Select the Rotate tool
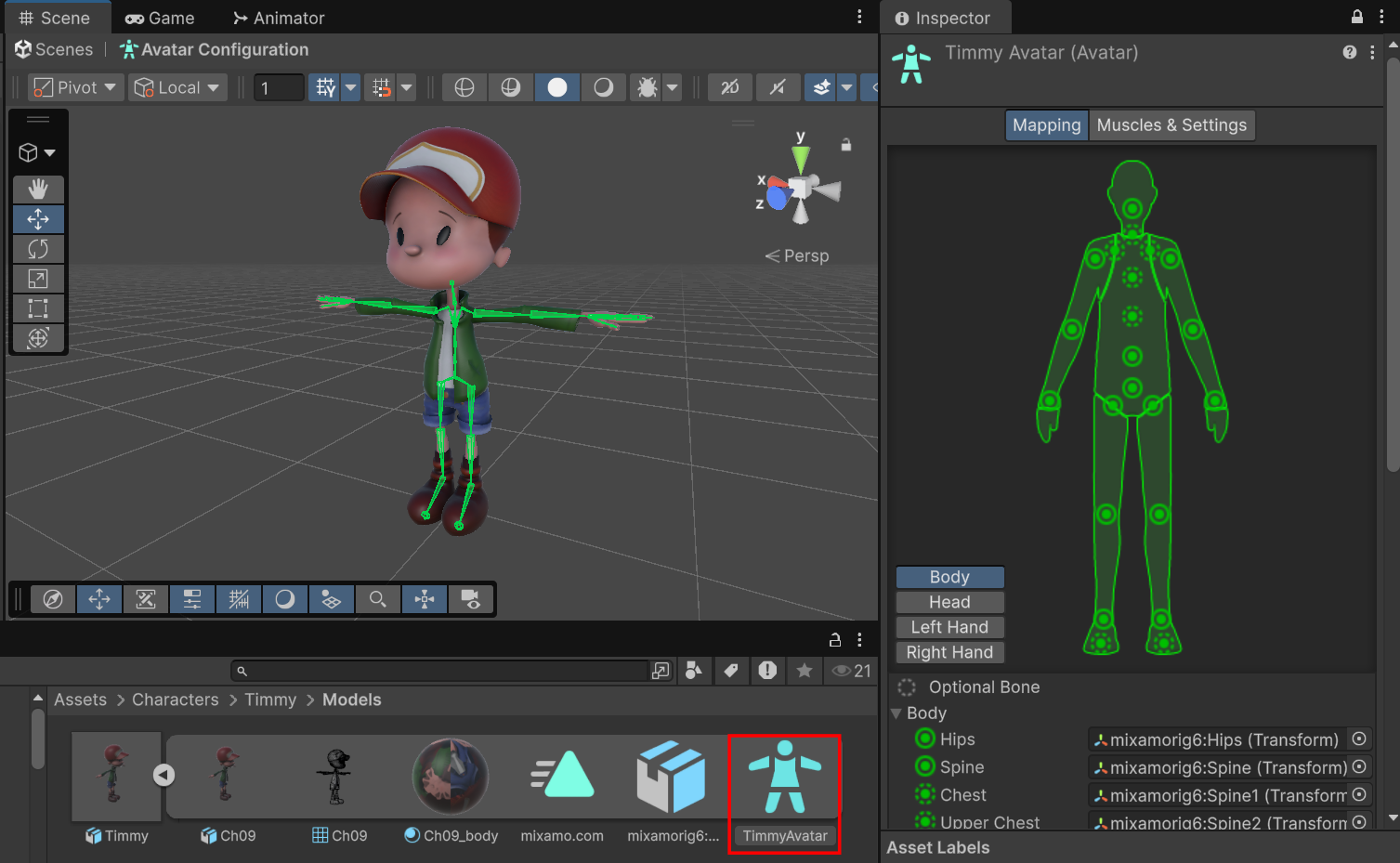Image resolution: width=1400 pixels, height=863 pixels. tap(38, 249)
